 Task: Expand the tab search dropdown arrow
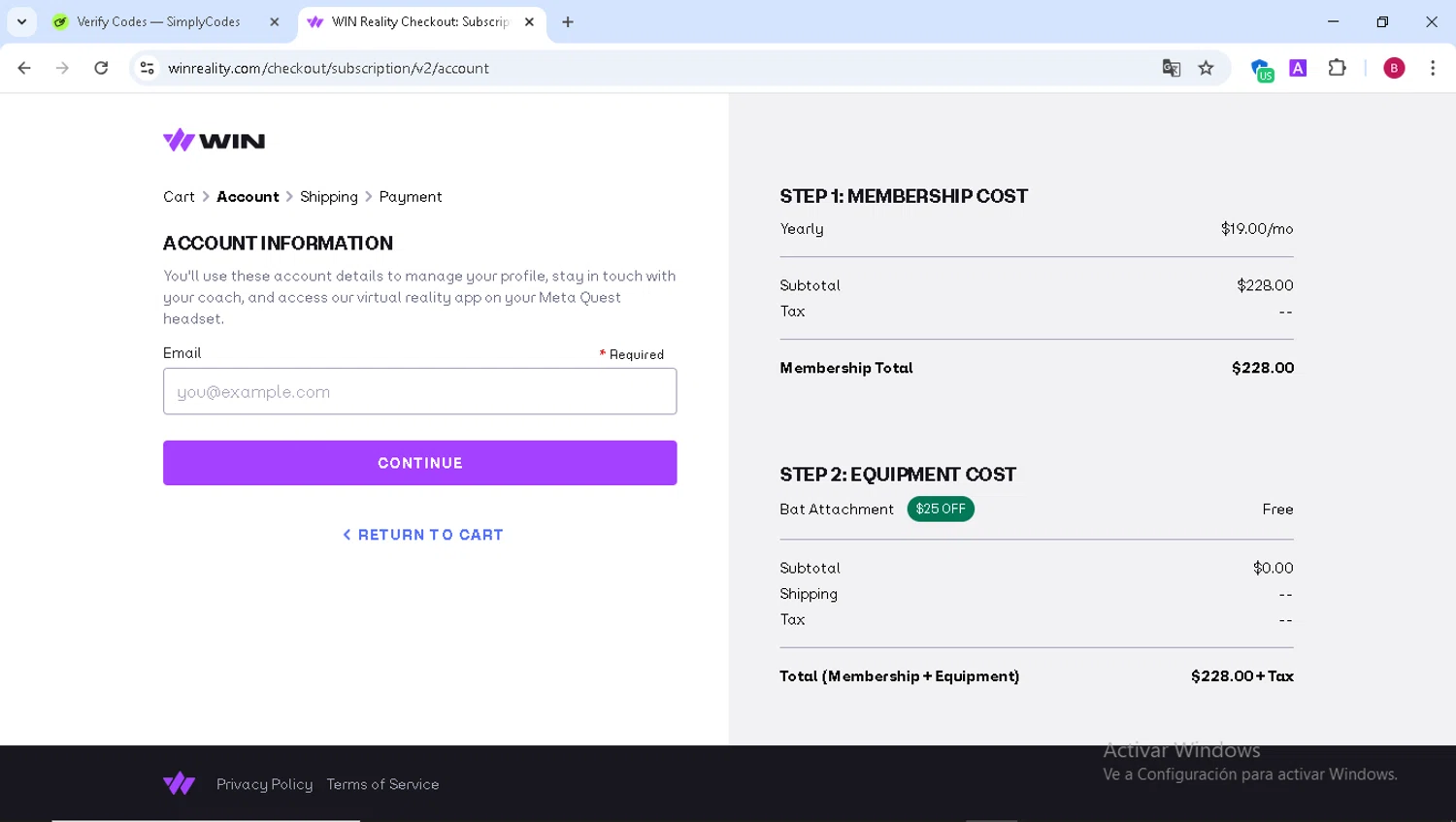21,21
